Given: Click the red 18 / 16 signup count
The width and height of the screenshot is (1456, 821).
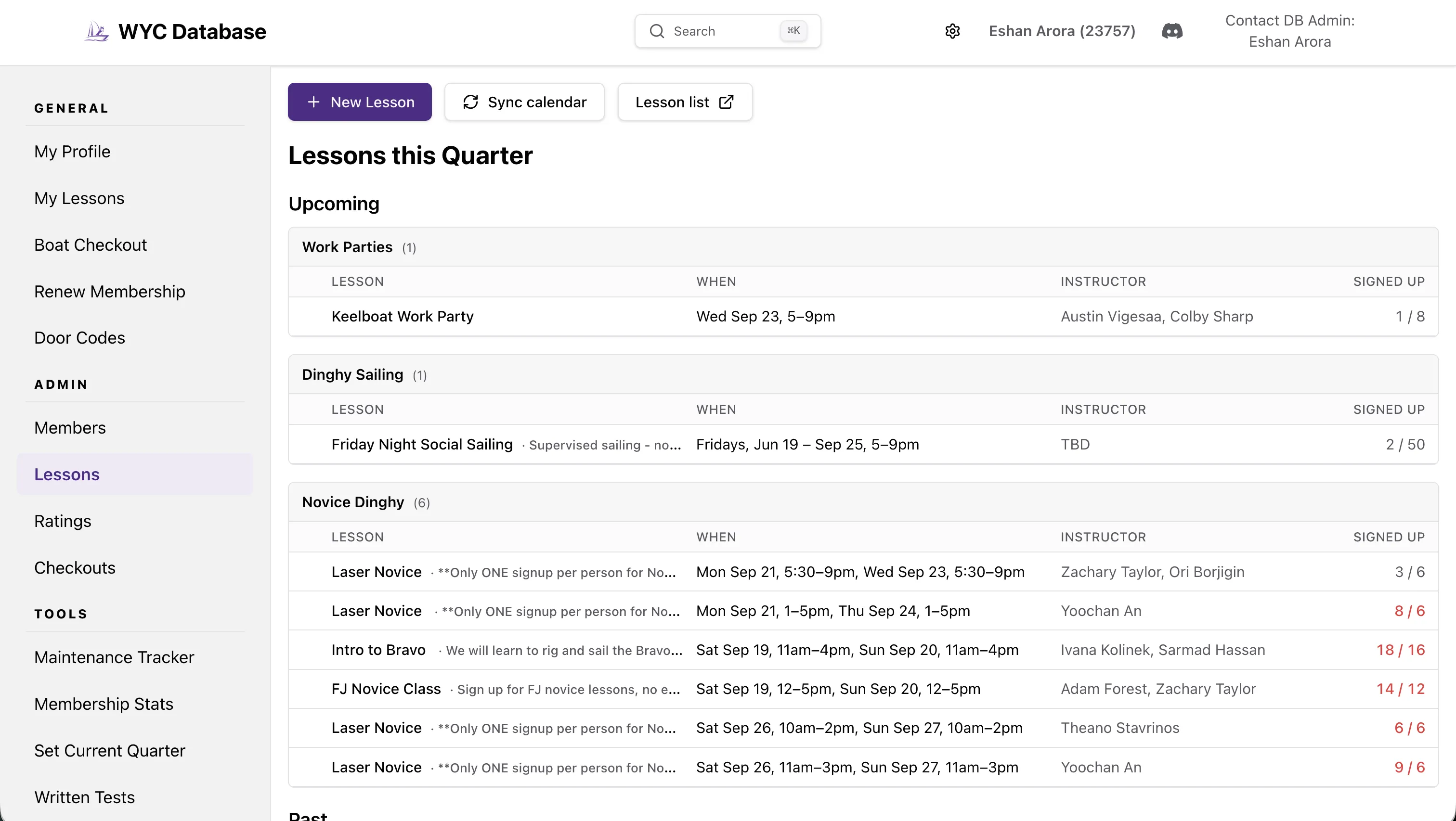Looking at the screenshot, I should [x=1401, y=650].
